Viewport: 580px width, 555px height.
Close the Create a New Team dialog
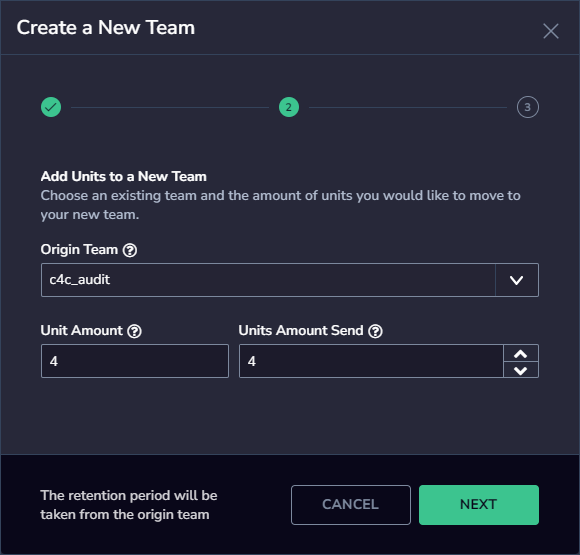(x=551, y=31)
